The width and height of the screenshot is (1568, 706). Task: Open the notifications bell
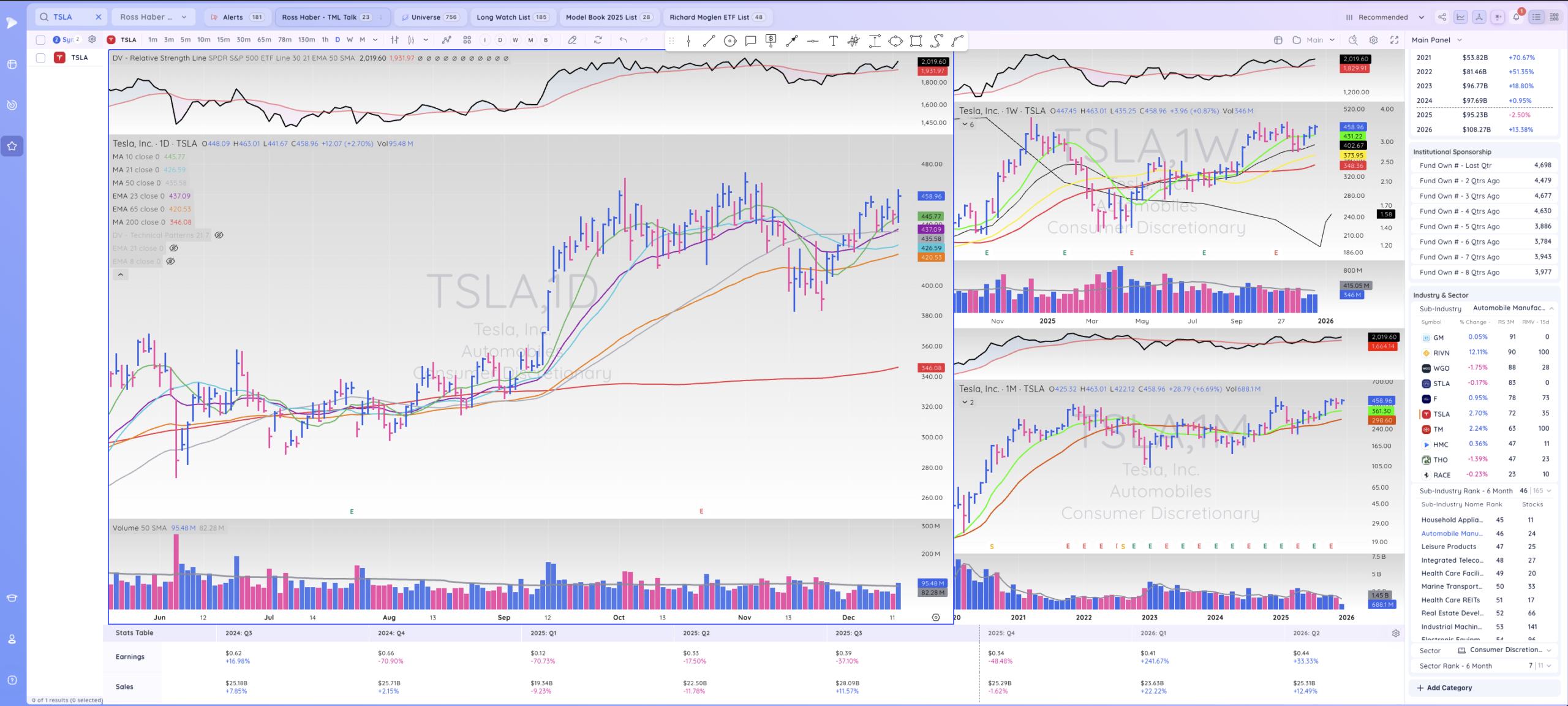pos(1517,17)
